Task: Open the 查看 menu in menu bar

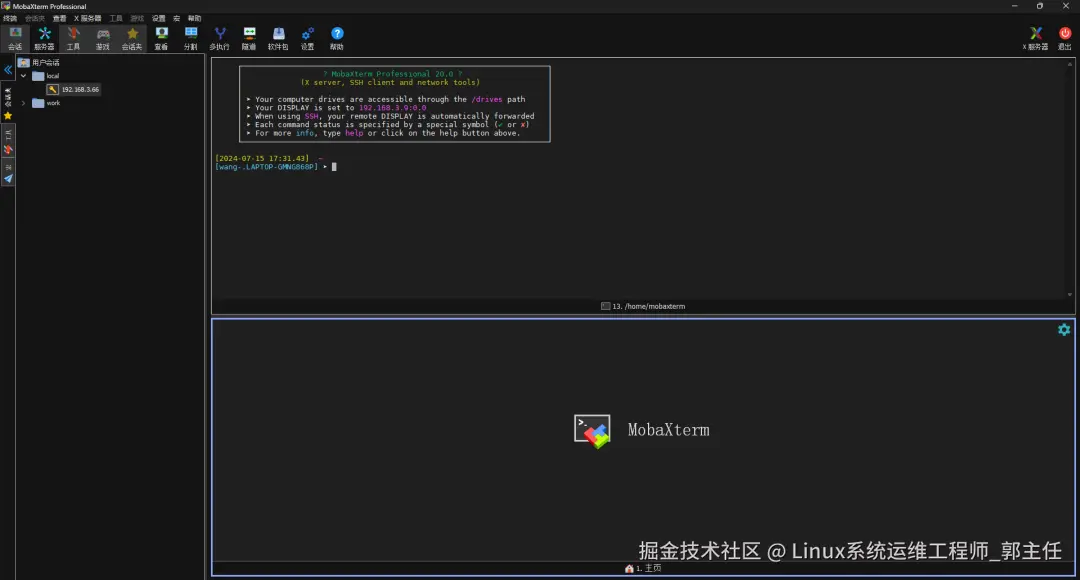Action: (60, 19)
